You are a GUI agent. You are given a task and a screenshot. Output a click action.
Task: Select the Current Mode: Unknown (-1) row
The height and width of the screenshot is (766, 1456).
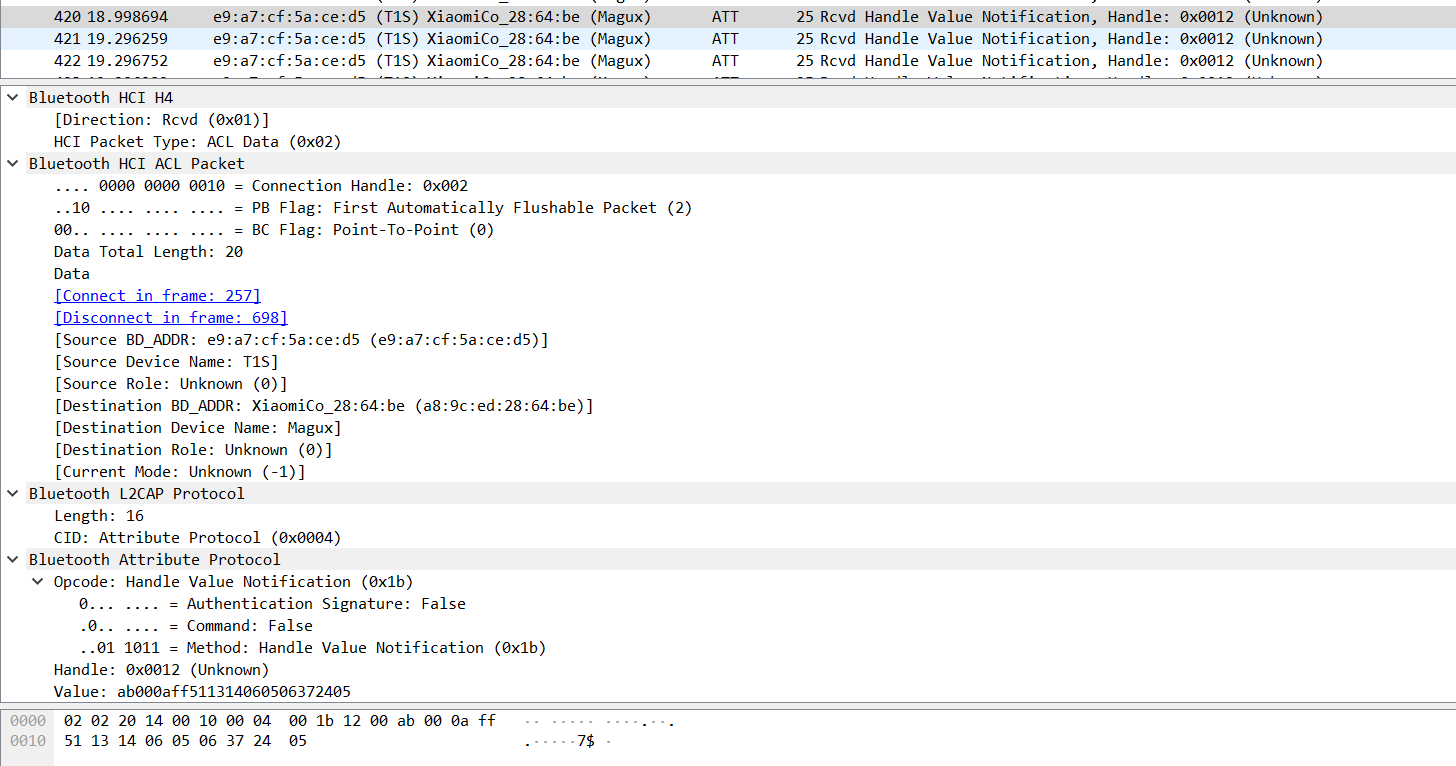(180, 472)
